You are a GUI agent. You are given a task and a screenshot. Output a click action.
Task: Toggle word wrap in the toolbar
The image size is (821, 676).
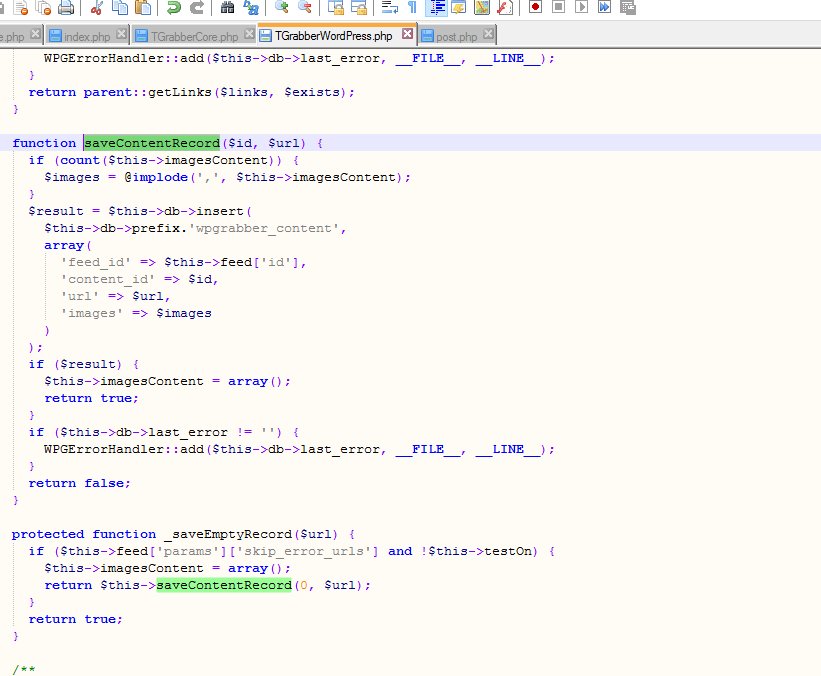coord(389,8)
